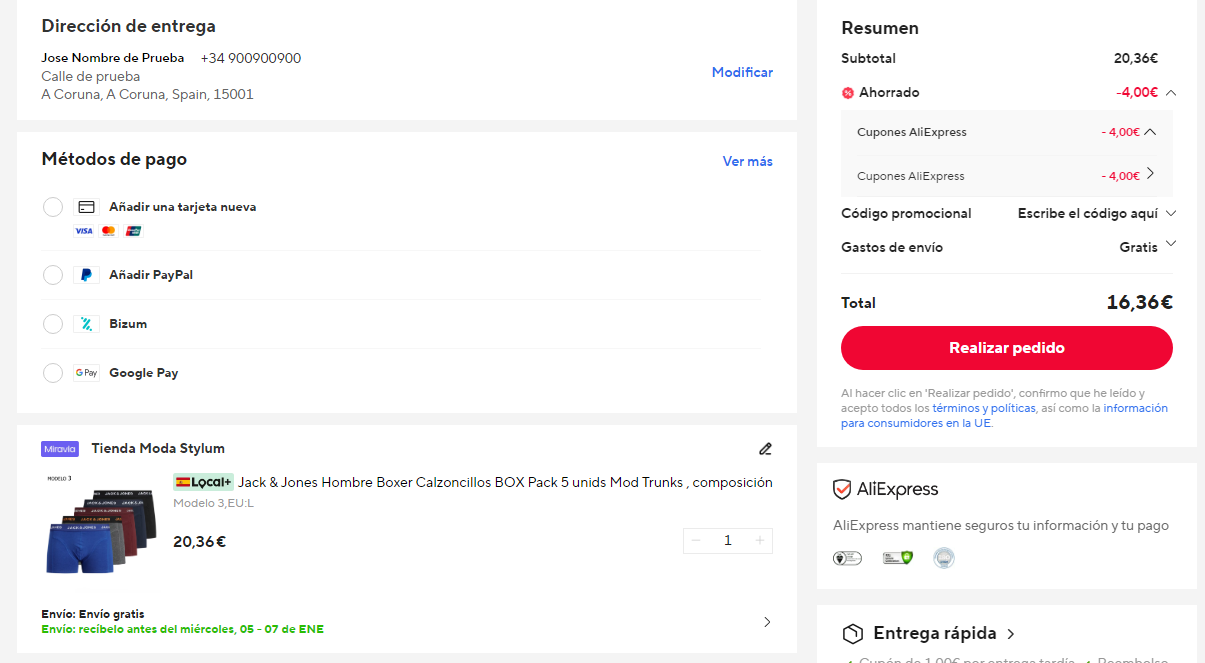Click Ver más payment methods link
This screenshot has width=1205, height=663.
tap(747, 161)
